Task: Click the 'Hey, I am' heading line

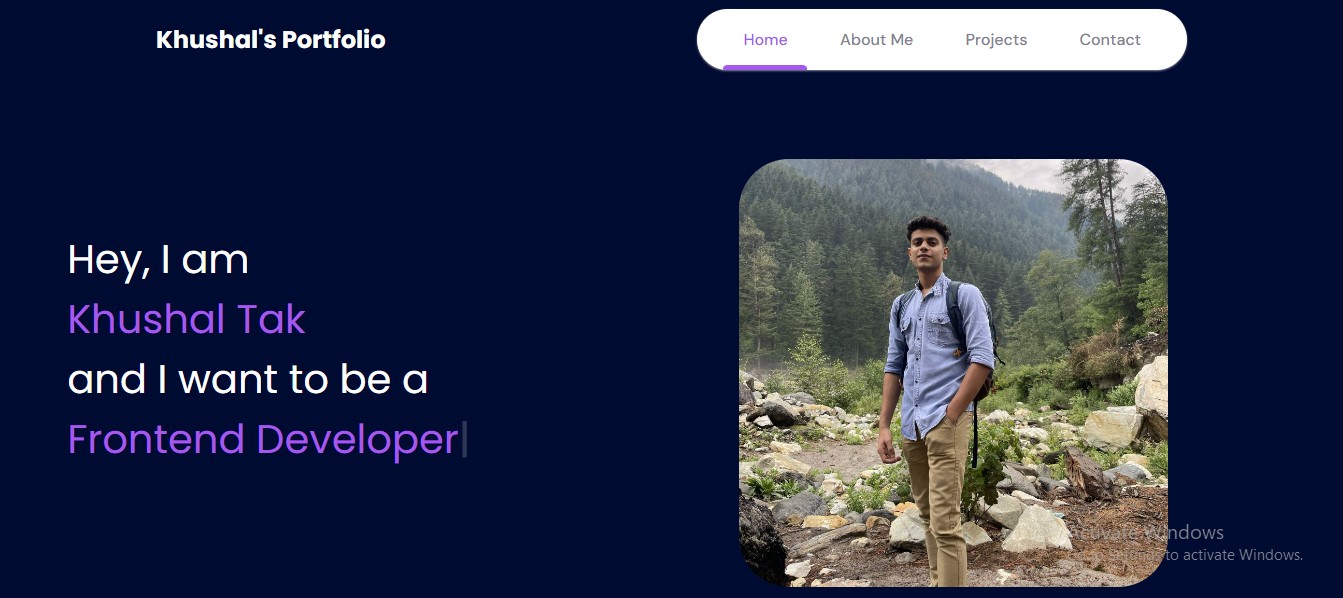Action: (158, 260)
